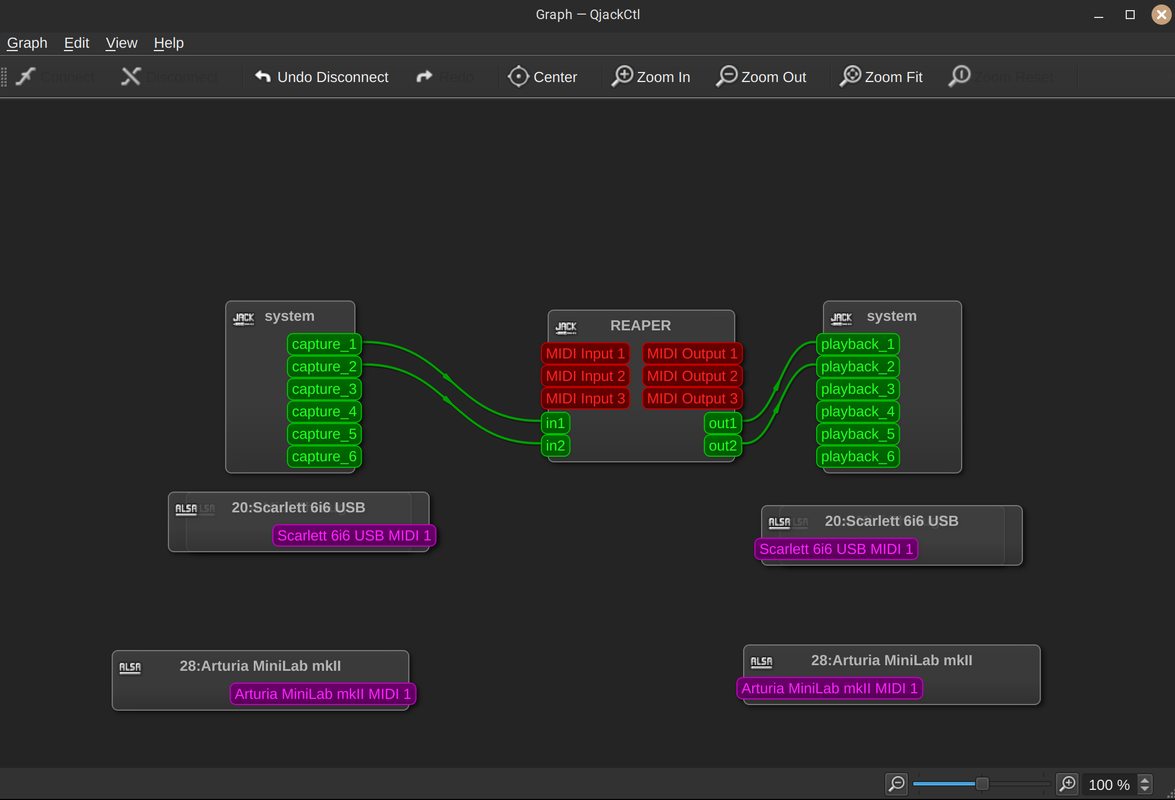
Task: Decrease zoom percentage with down arrow
Action: pyautogui.click(x=1145, y=790)
